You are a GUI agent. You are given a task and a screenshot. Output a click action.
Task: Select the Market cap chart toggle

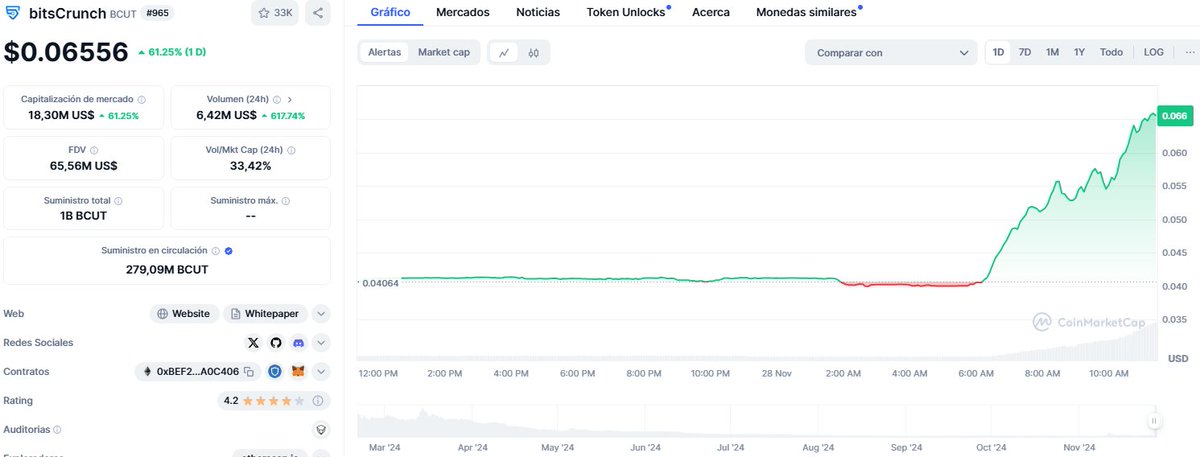[444, 52]
